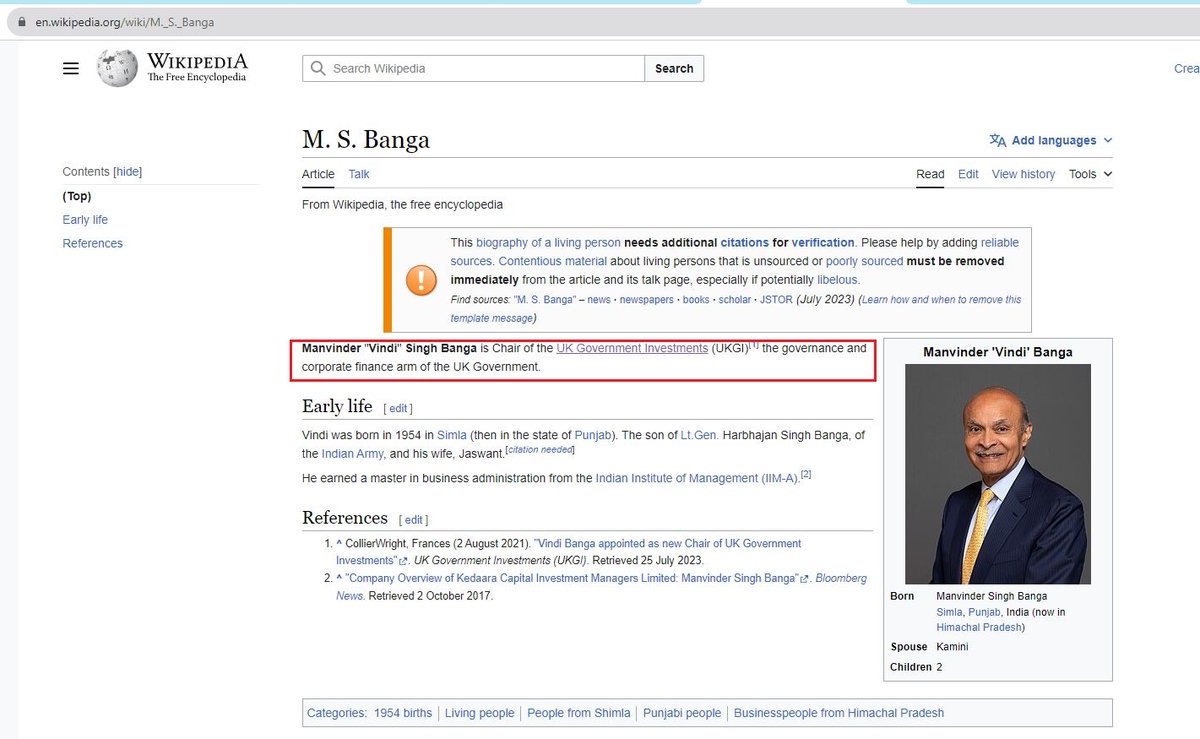Switch to the Article tab
The width and height of the screenshot is (1200, 739).
tap(318, 174)
